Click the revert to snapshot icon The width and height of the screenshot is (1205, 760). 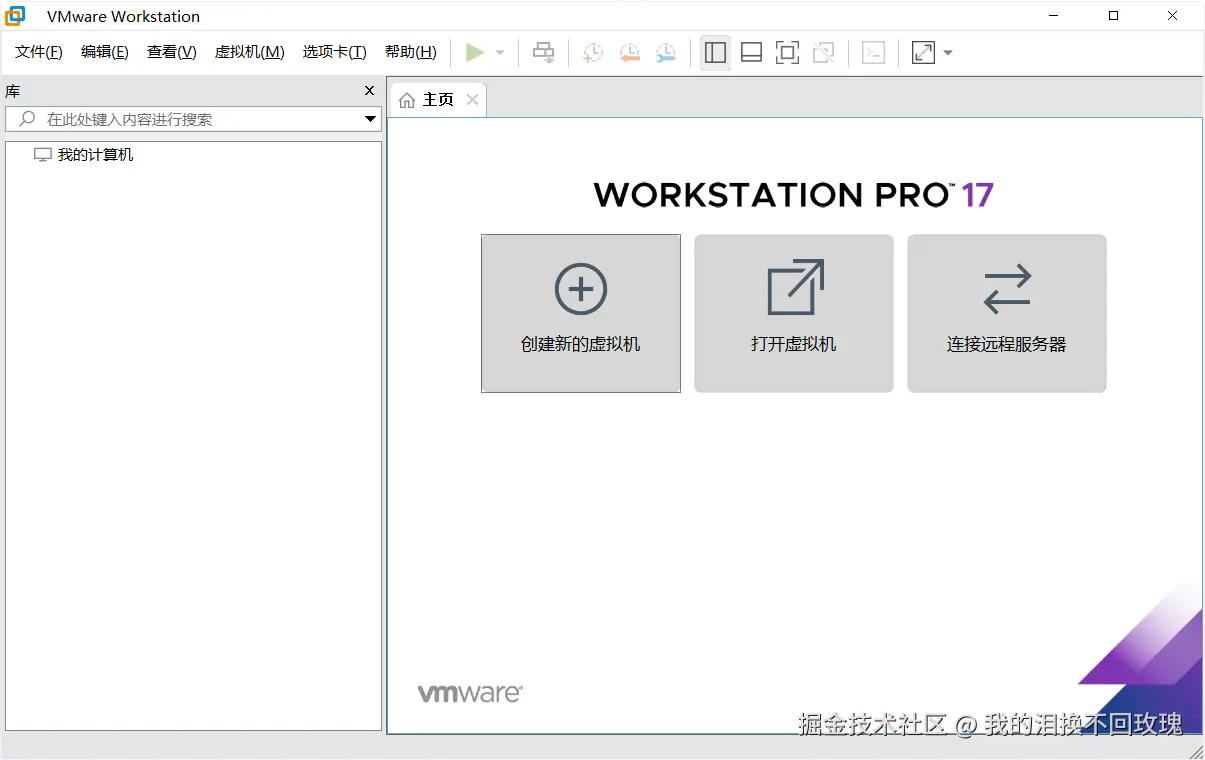629,53
